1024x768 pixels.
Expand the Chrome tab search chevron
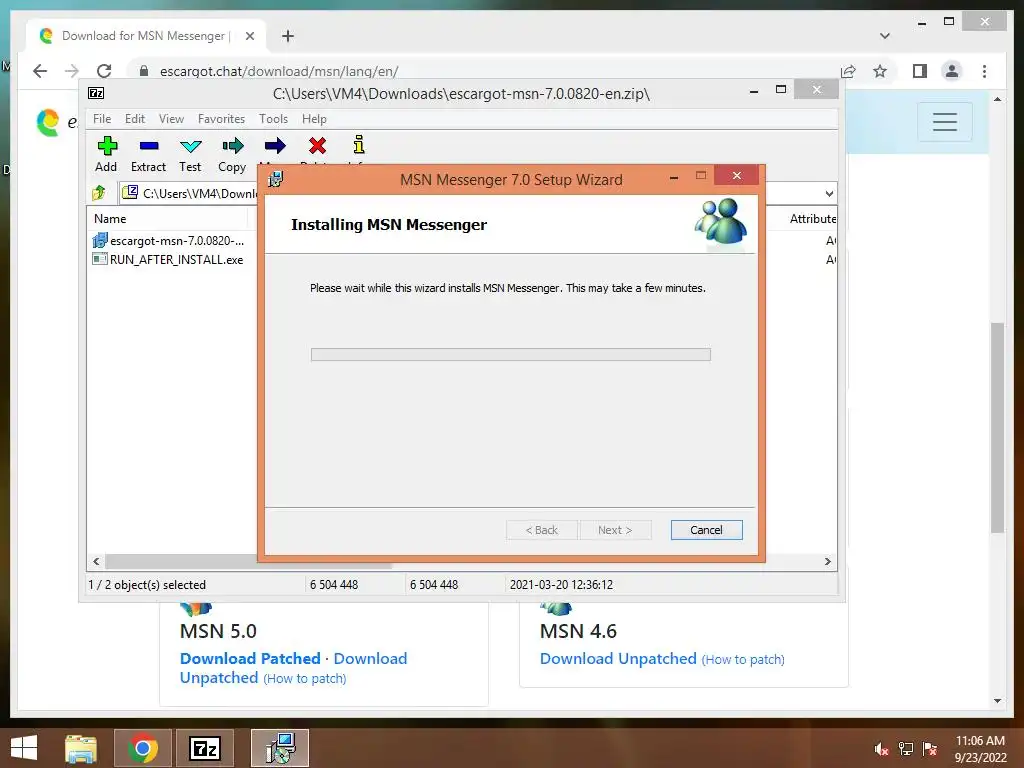[x=885, y=36]
